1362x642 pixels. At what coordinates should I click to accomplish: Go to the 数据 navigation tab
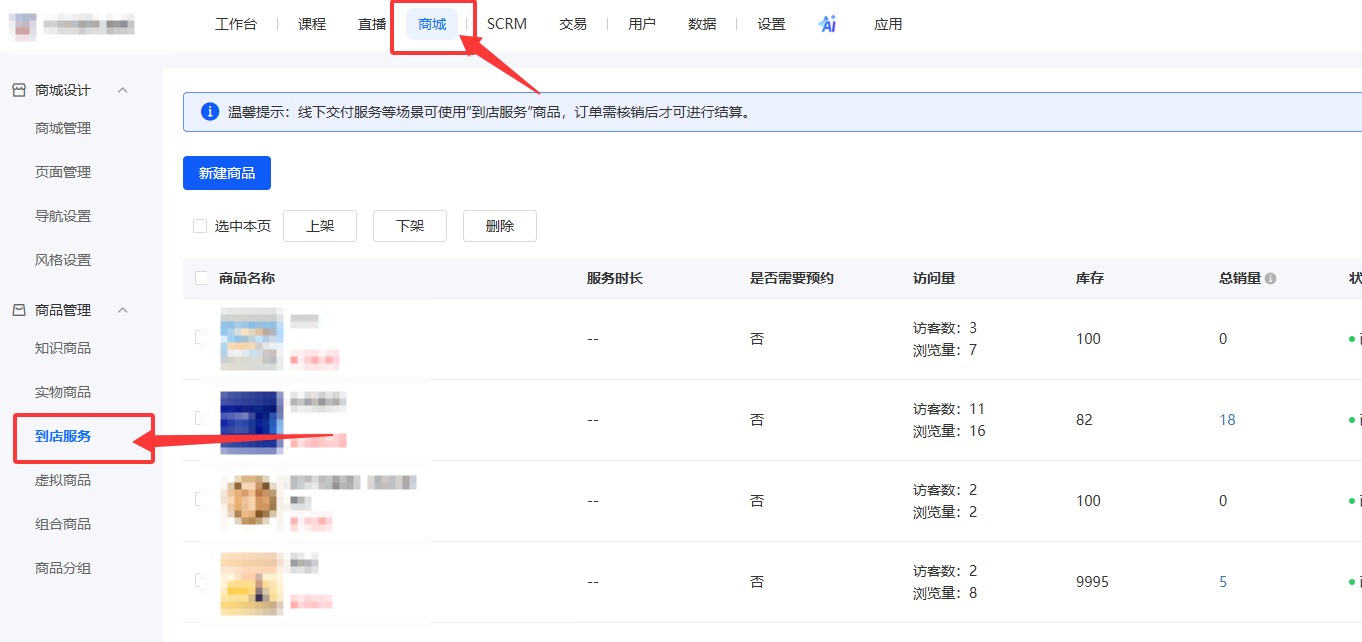click(x=702, y=24)
